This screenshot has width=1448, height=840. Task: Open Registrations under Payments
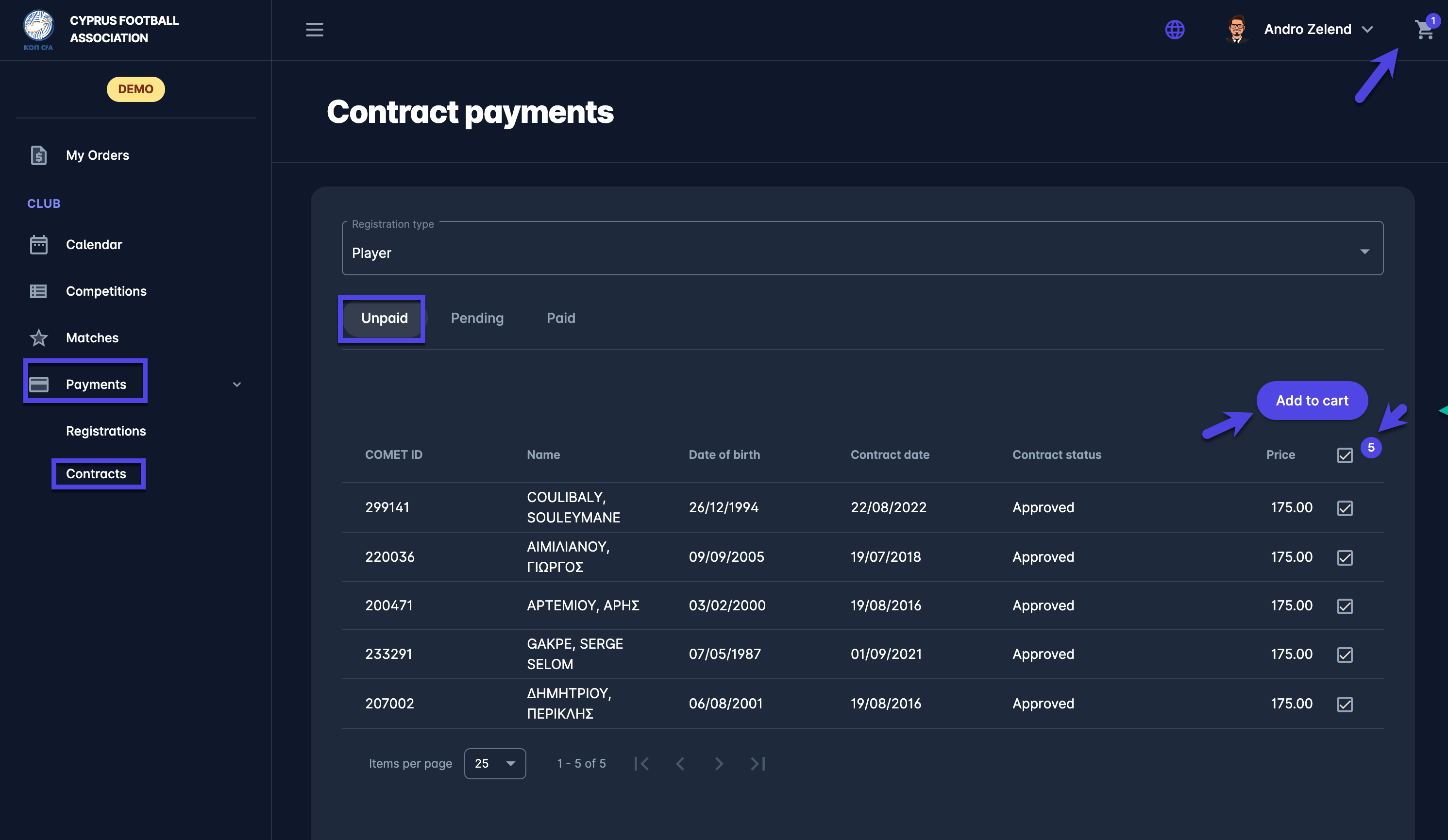(106, 431)
